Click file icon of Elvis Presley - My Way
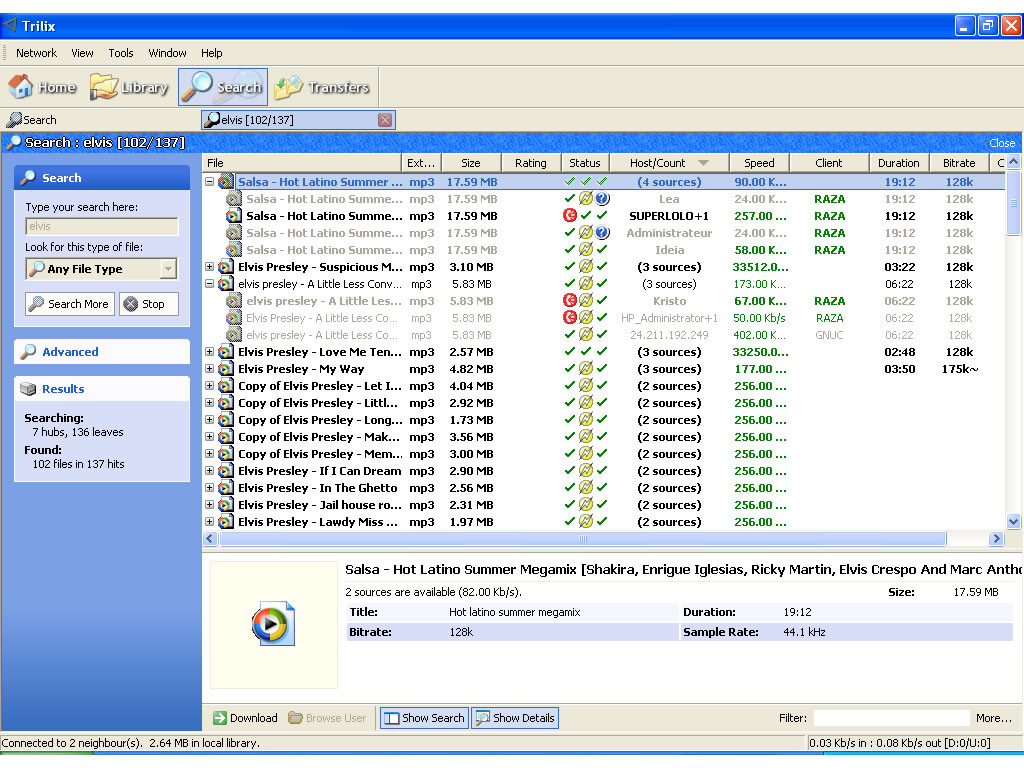 [225, 369]
